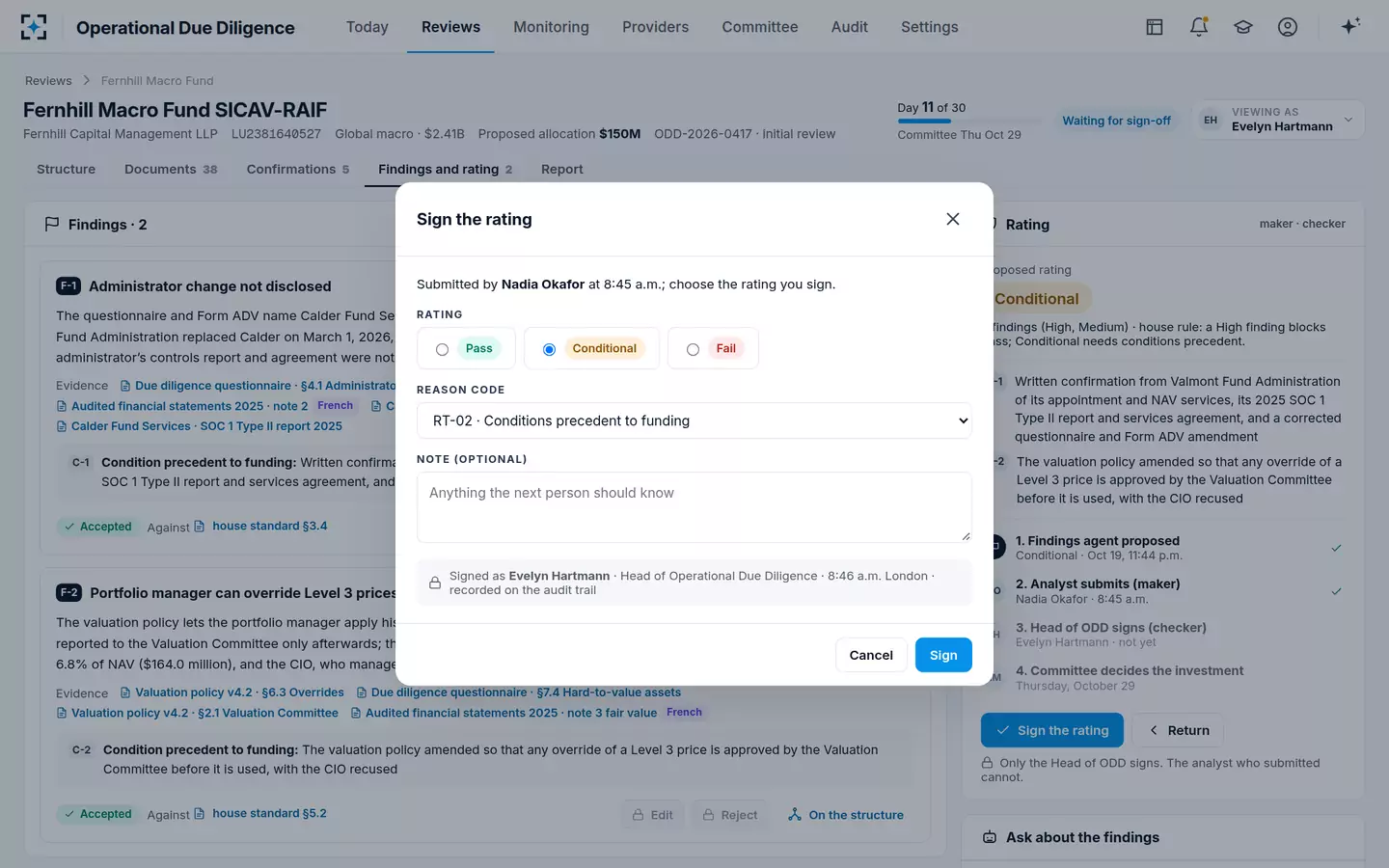Click the Sign the rating button in Rating panel

coord(1052,730)
